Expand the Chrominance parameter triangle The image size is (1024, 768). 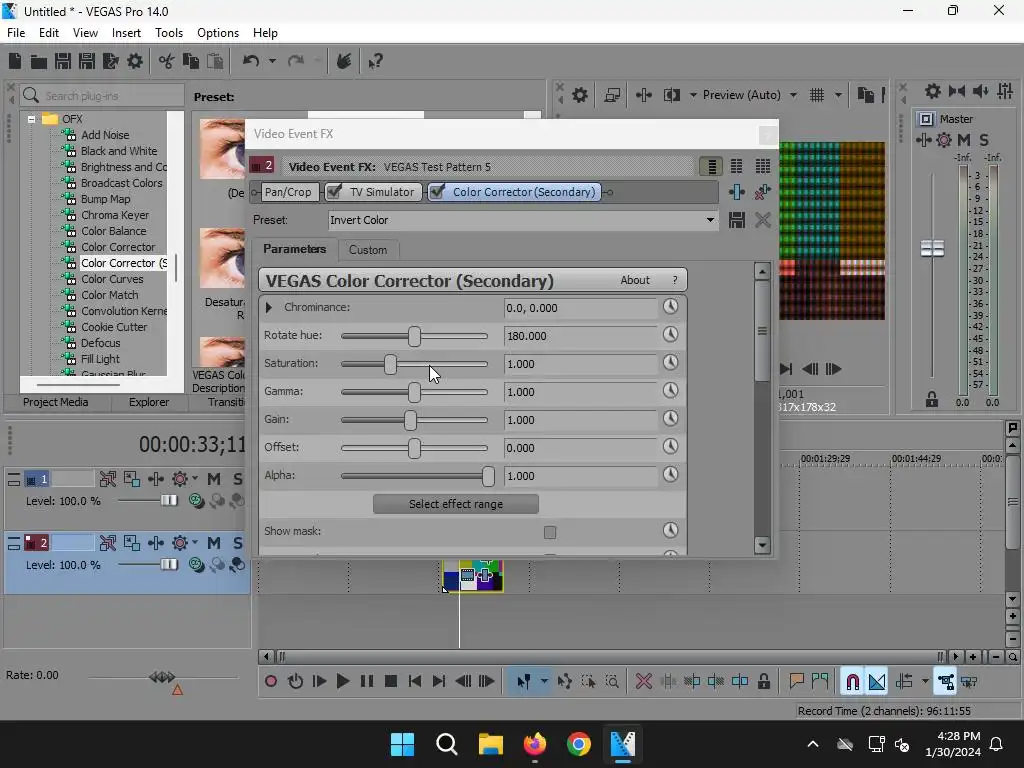click(268, 308)
